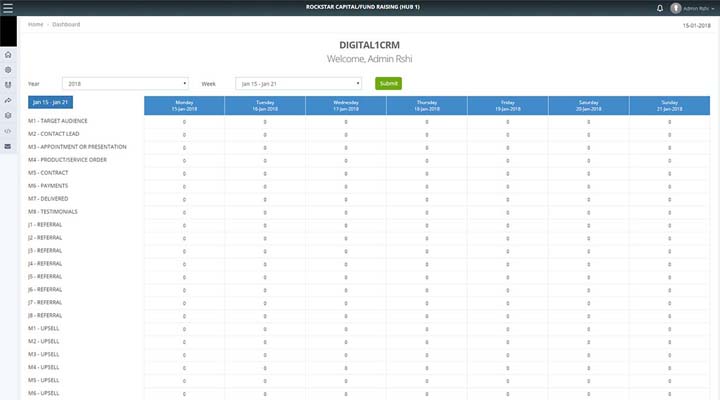Click the J7 - REFERRAL row label
720x400 pixels.
(45, 303)
